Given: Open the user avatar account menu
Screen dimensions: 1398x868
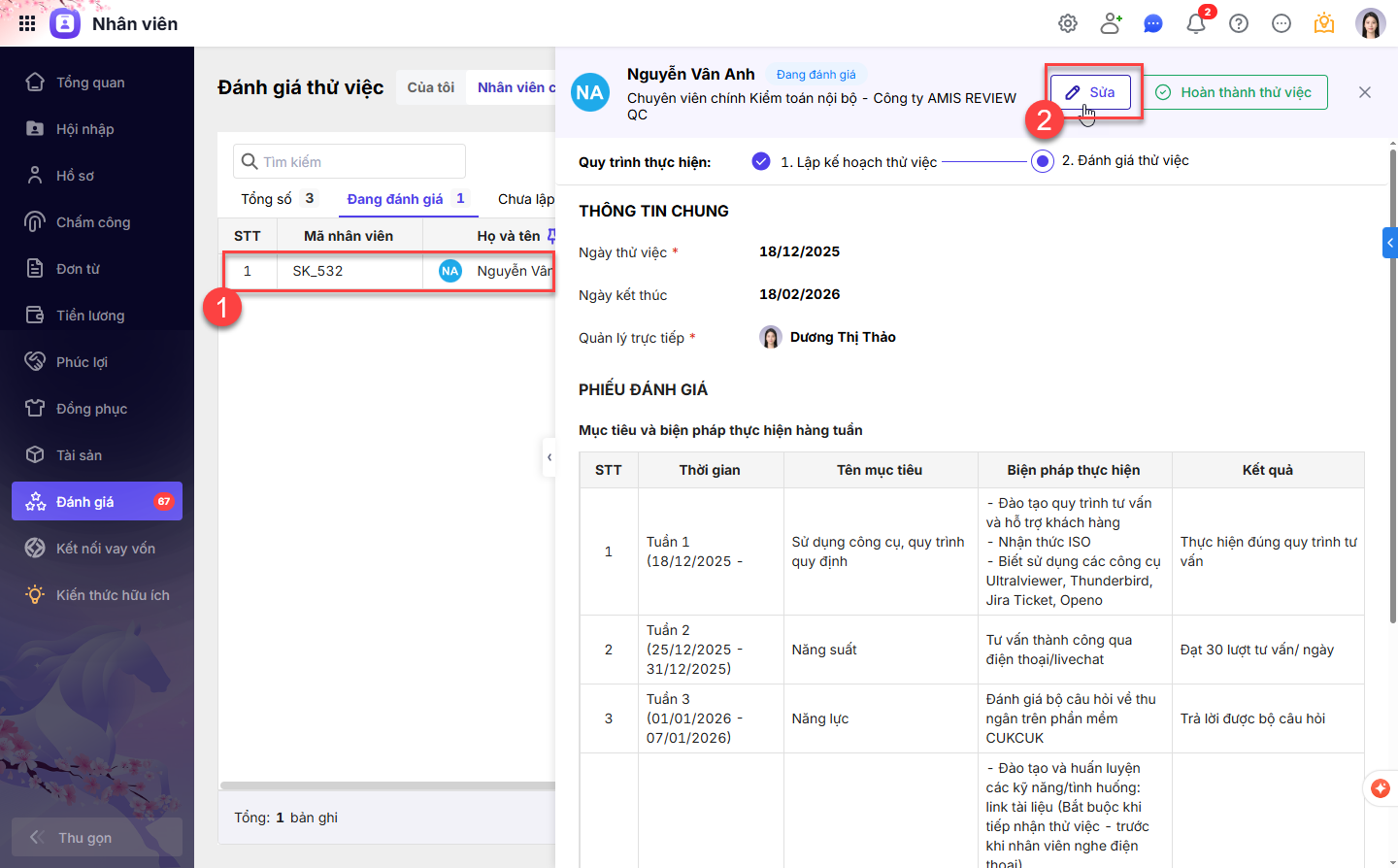Looking at the screenshot, I should pyautogui.click(x=1370, y=23).
